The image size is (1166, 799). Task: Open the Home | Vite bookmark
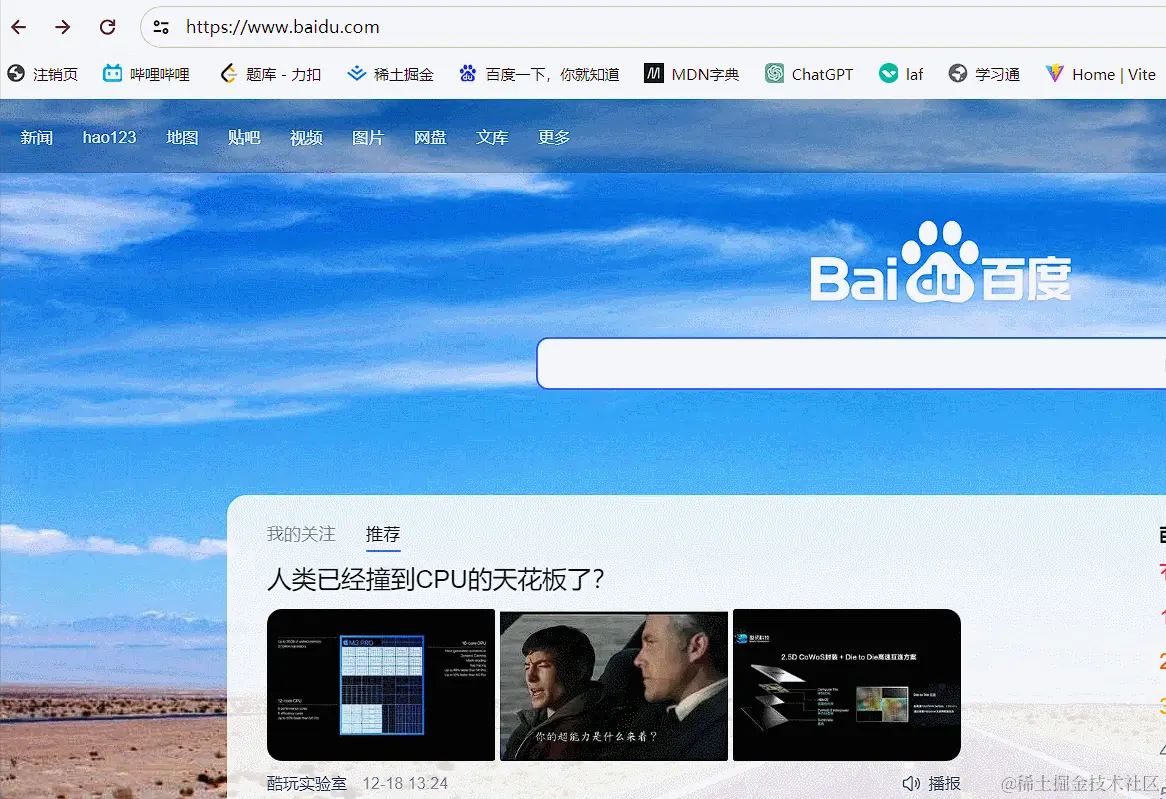[1101, 74]
